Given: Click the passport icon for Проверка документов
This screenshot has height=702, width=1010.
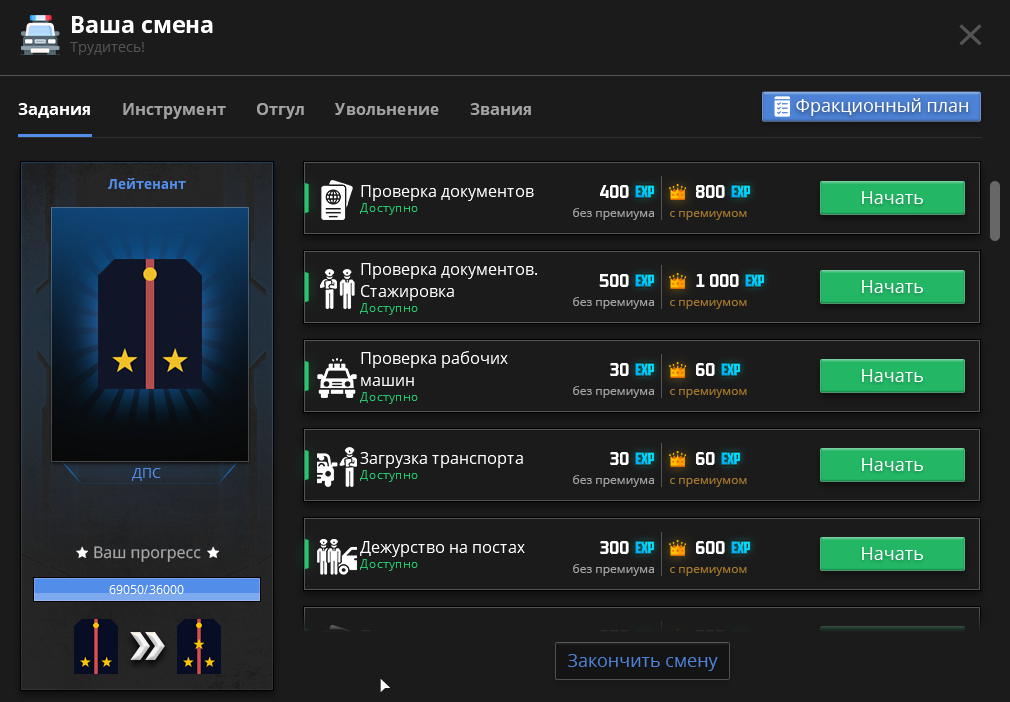Looking at the screenshot, I should click(335, 199).
